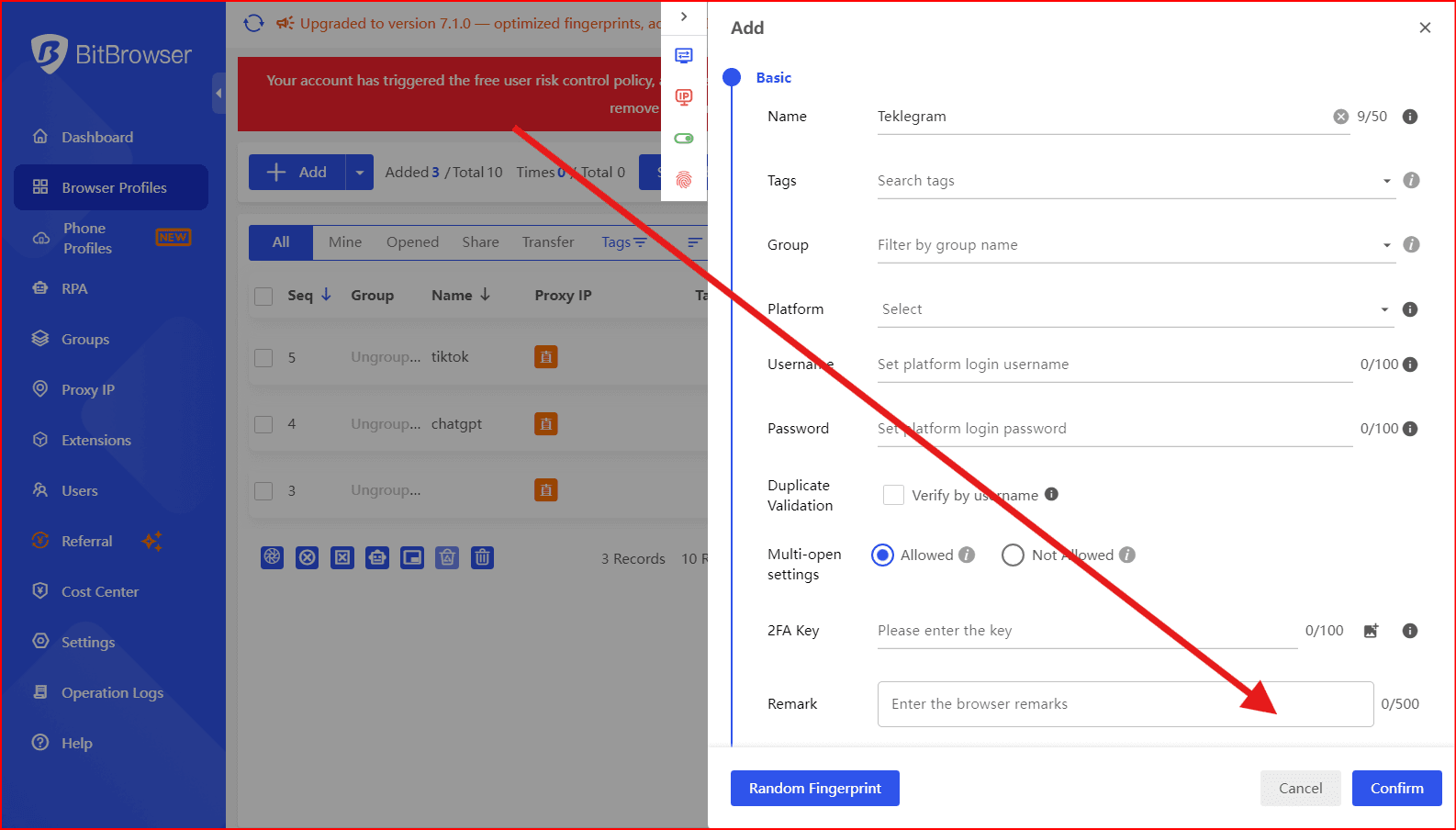This screenshot has width=1456, height=830.
Task: Click the trash delete icon in the bottom toolbar
Action: 482,557
